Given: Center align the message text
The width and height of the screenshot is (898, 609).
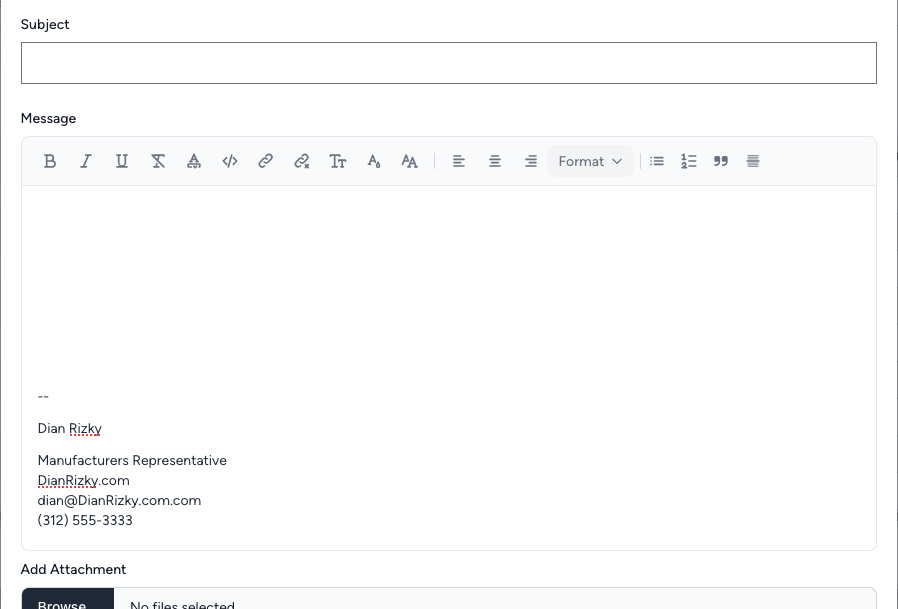Looking at the screenshot, I should coord(495,161).
